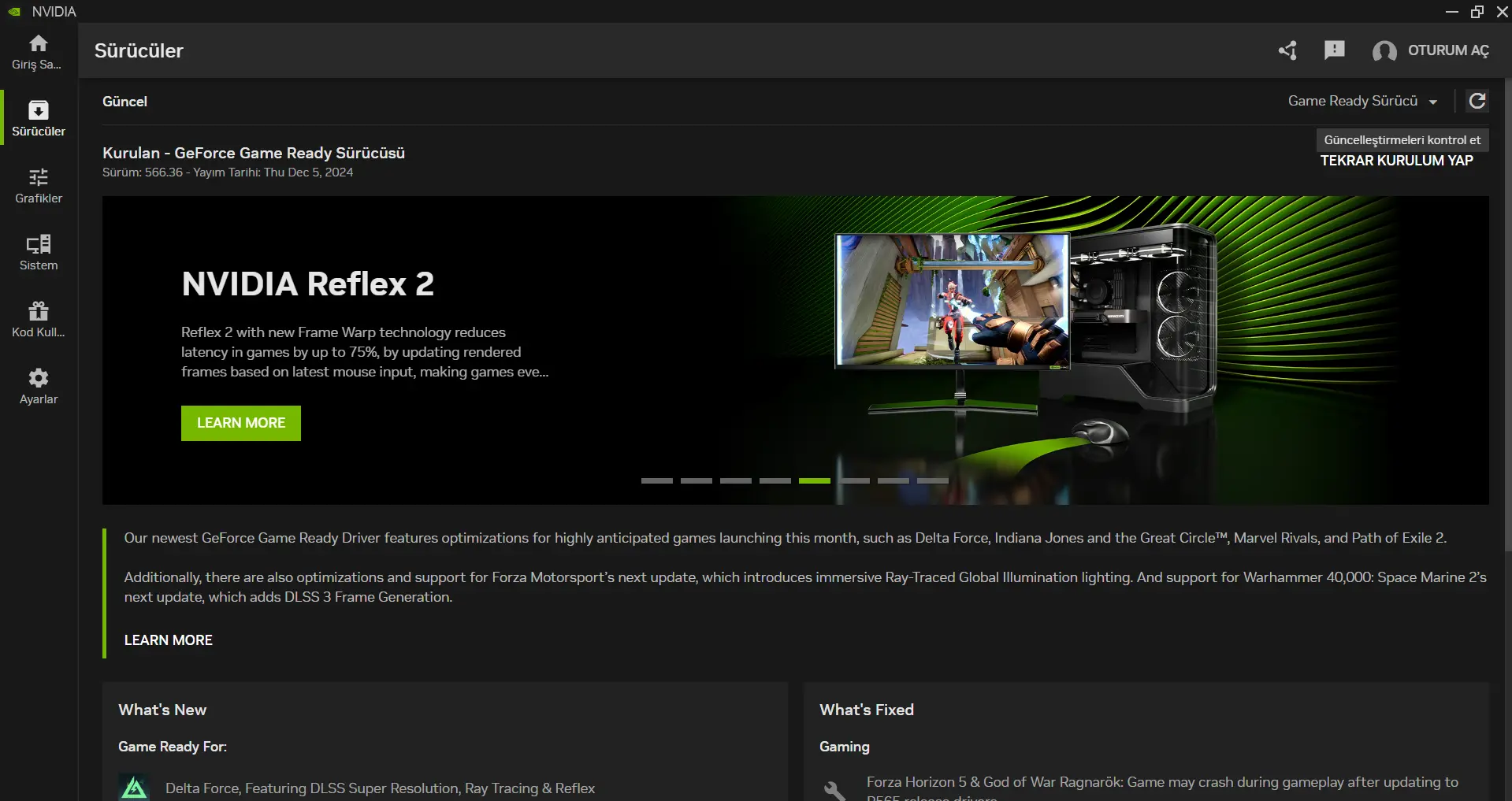Expand the Game Ready Sürücü dropdown
This screenshot has width=1512, height=801.
pos(1362,101)
